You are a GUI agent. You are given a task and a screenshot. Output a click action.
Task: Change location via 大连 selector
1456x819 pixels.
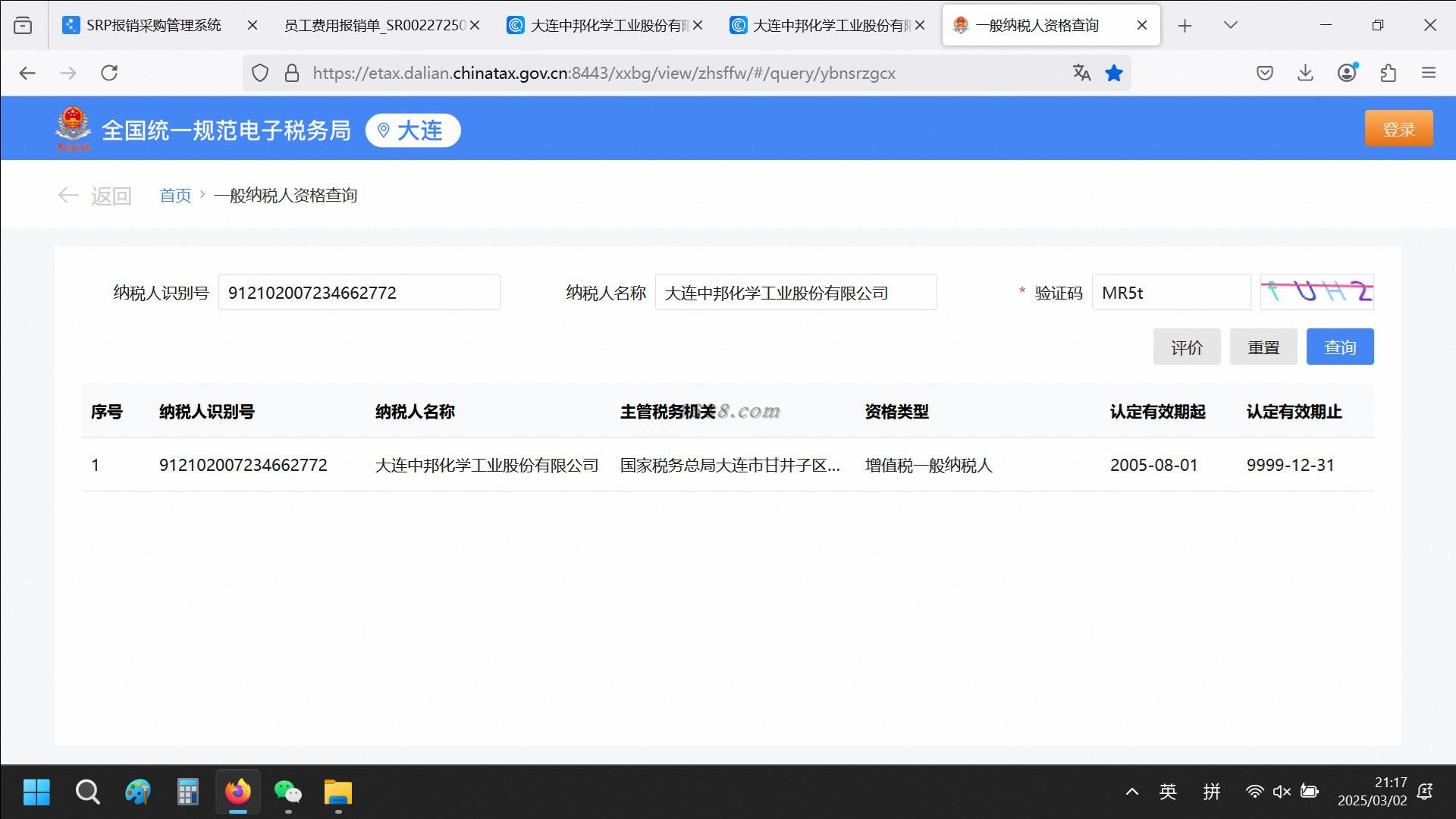(413, 130)
